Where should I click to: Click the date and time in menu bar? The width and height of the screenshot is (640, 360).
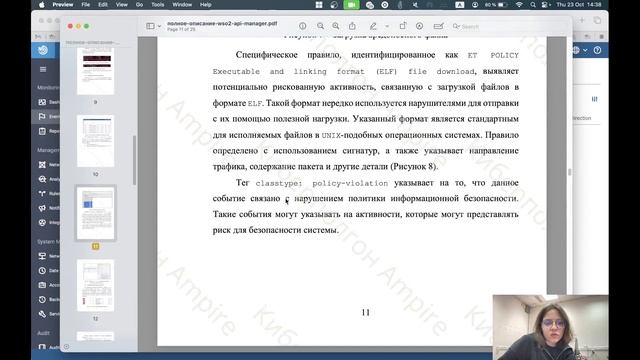point(579,5)
